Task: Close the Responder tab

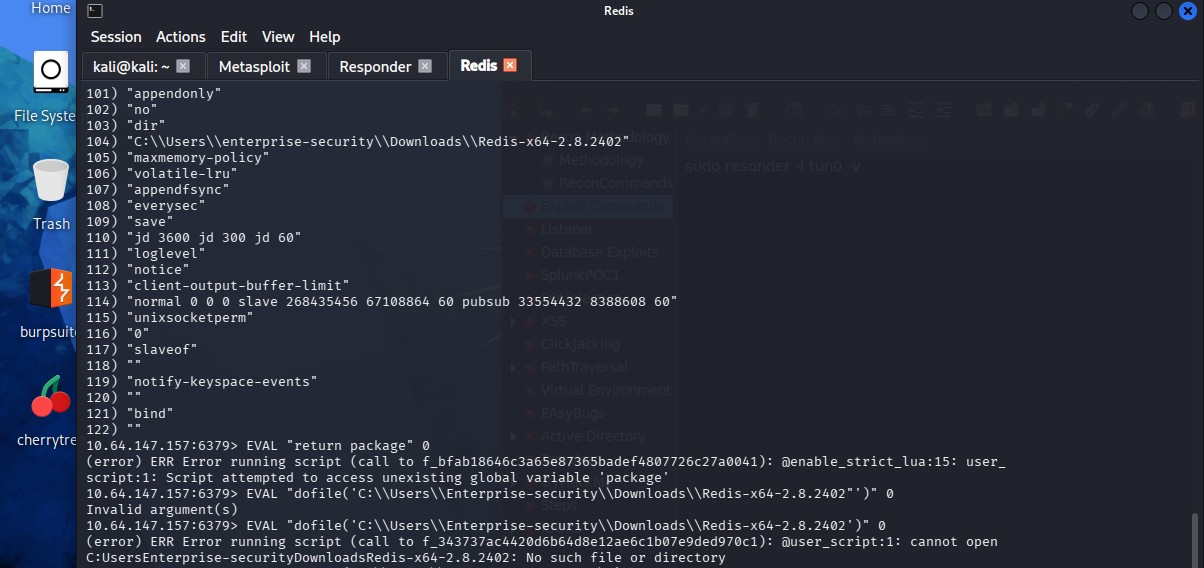Action: 425,66
